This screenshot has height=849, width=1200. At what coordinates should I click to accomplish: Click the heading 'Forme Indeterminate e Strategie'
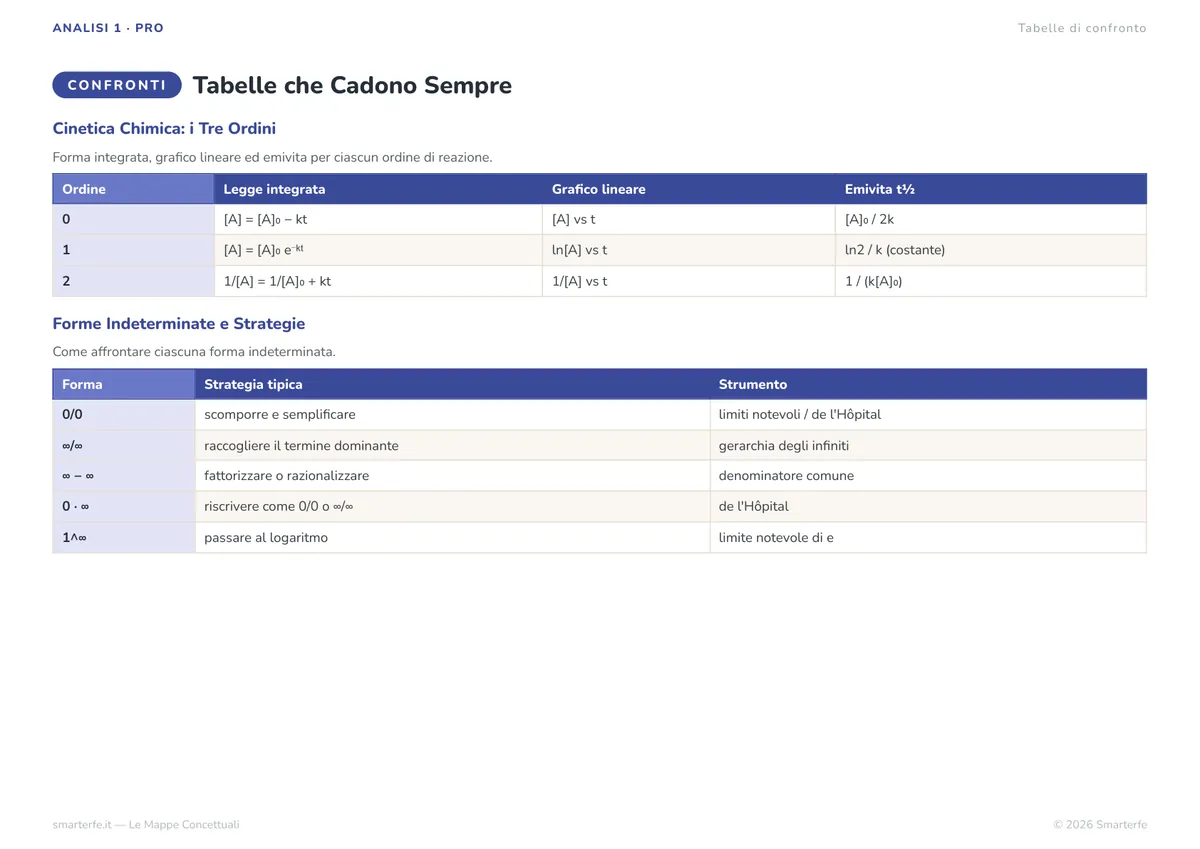point(179,324)
